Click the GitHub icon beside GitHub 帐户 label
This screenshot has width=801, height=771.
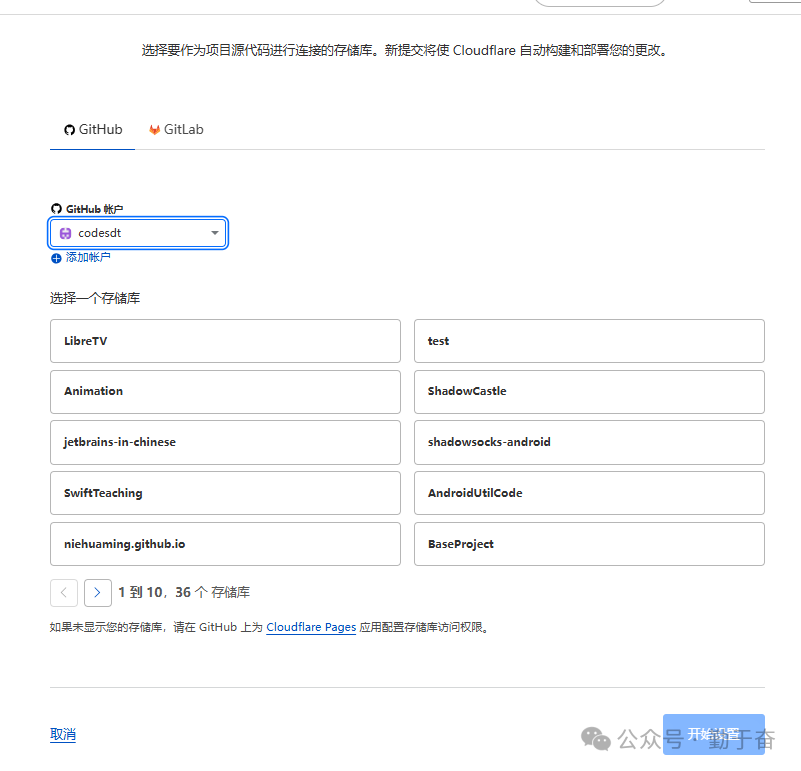coord(56,208)
